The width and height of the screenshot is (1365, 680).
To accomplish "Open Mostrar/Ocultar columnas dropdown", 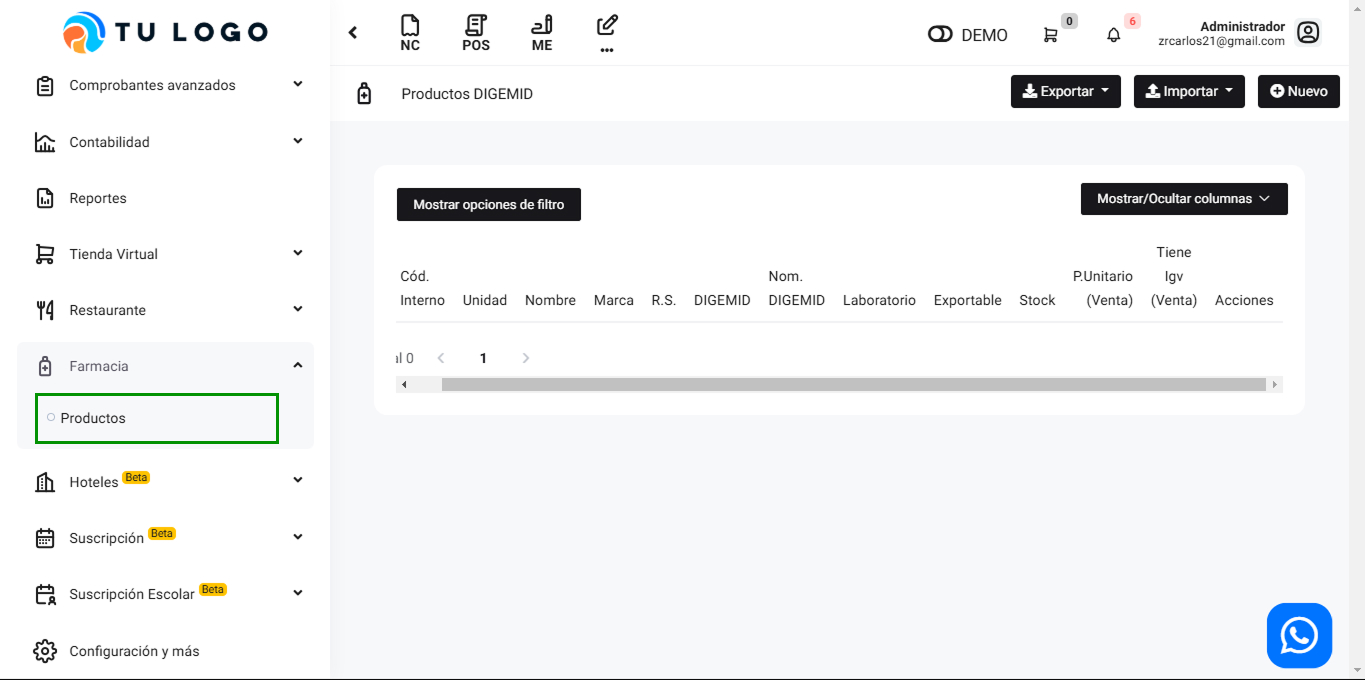I will pos(1183,199).
